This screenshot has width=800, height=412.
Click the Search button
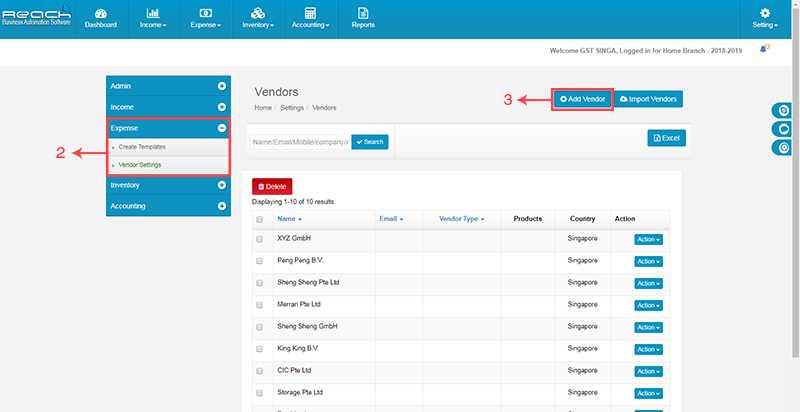click(370, 142)
